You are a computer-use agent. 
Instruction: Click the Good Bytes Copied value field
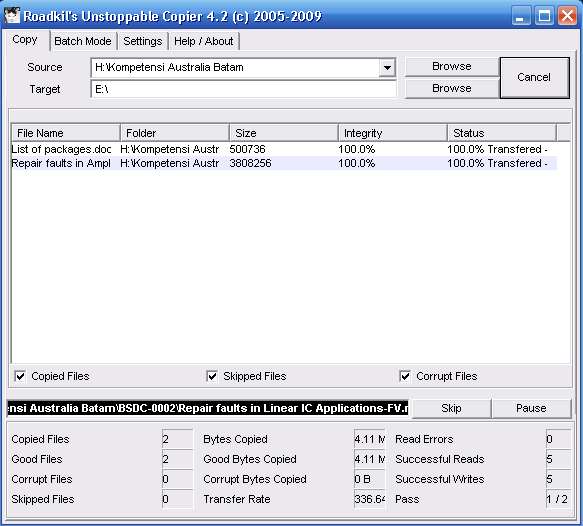point(370,459)
